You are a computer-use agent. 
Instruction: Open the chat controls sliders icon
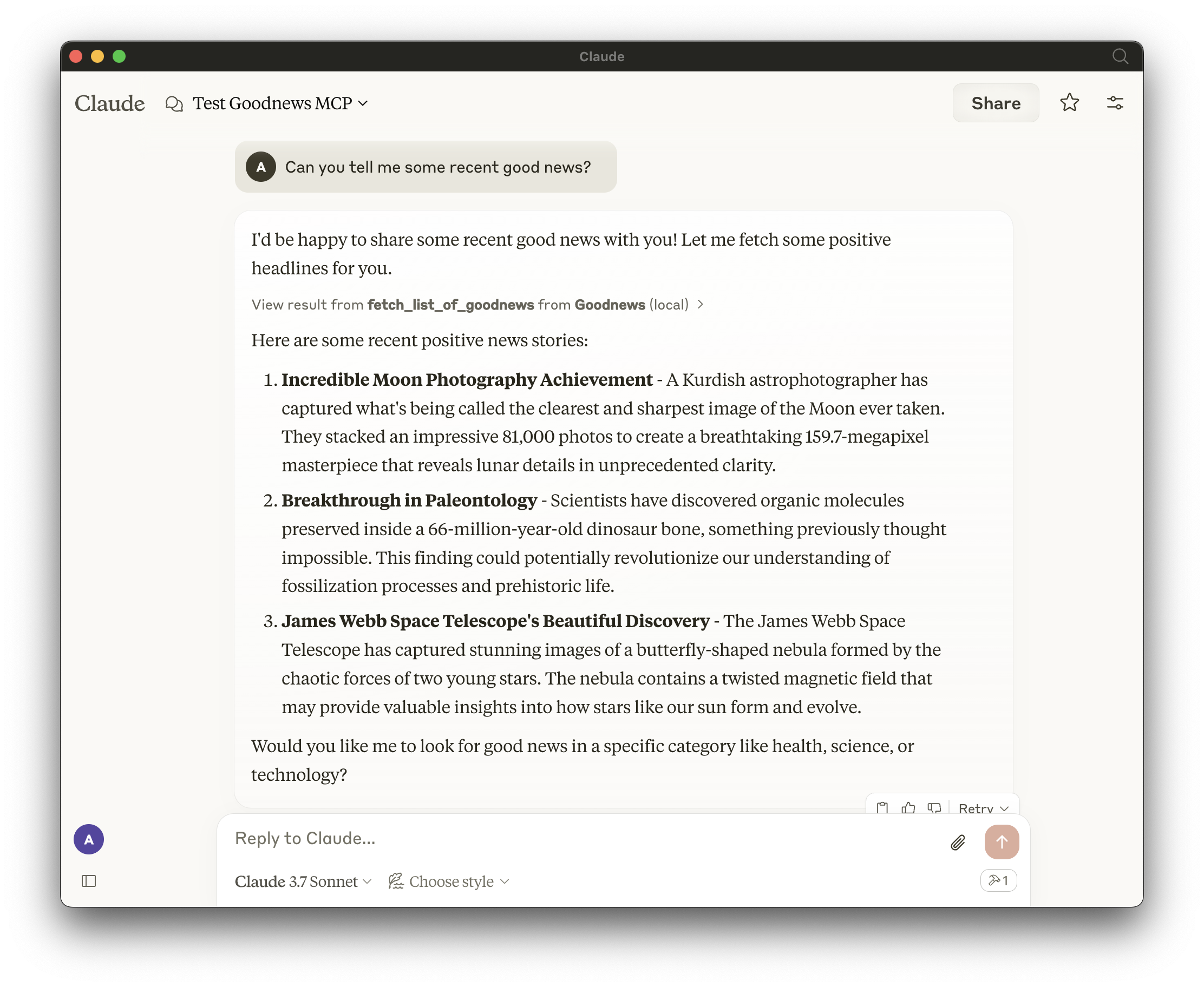(1115, 103)
